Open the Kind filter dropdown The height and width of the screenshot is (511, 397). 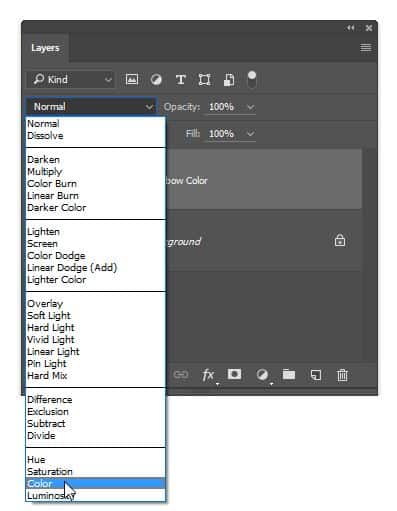point(70,80)
